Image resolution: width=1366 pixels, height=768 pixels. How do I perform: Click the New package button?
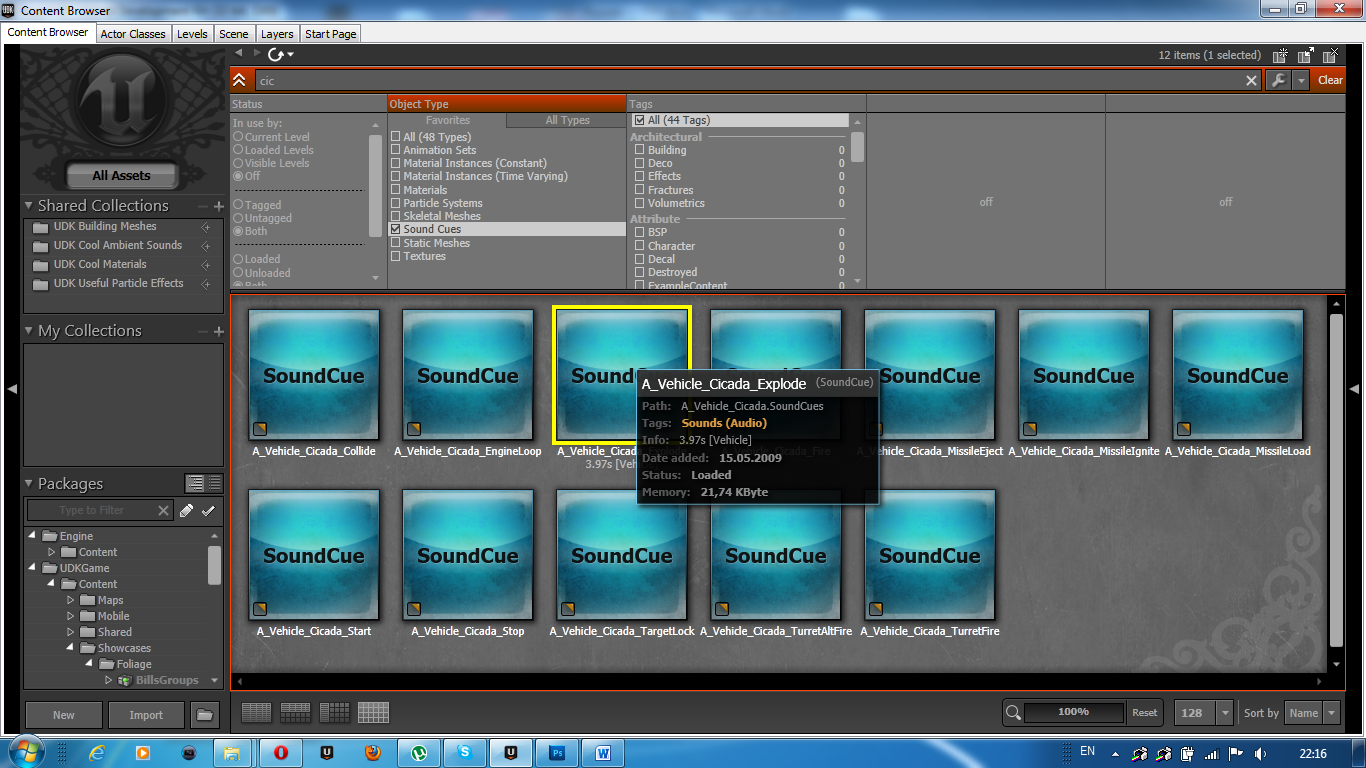[64, 715]
